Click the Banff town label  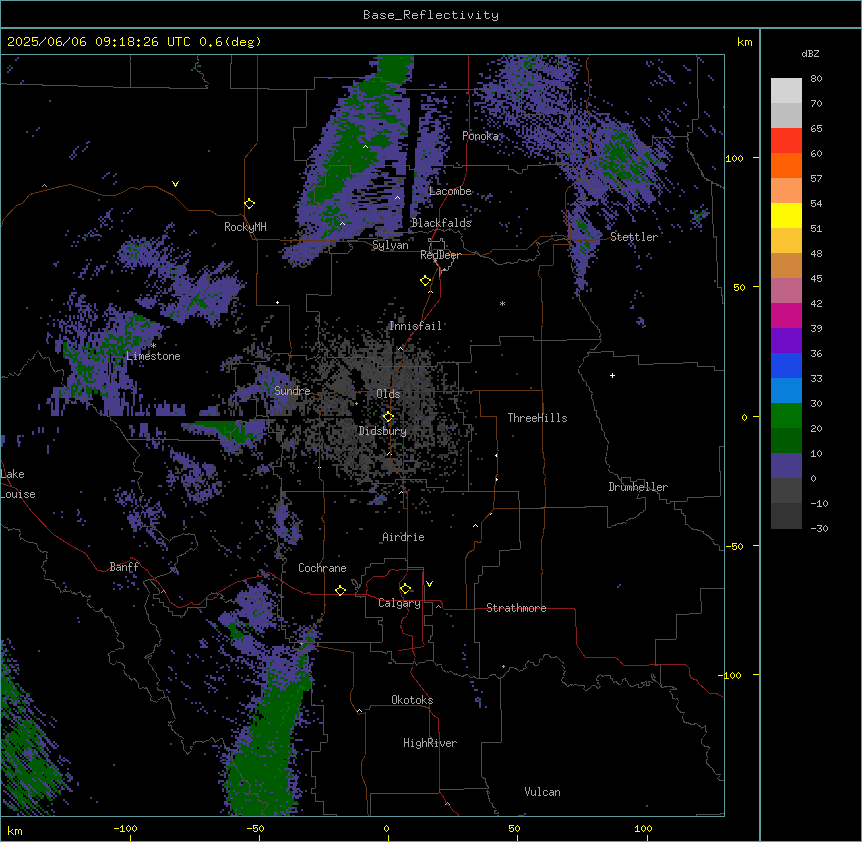coord(124,567)
